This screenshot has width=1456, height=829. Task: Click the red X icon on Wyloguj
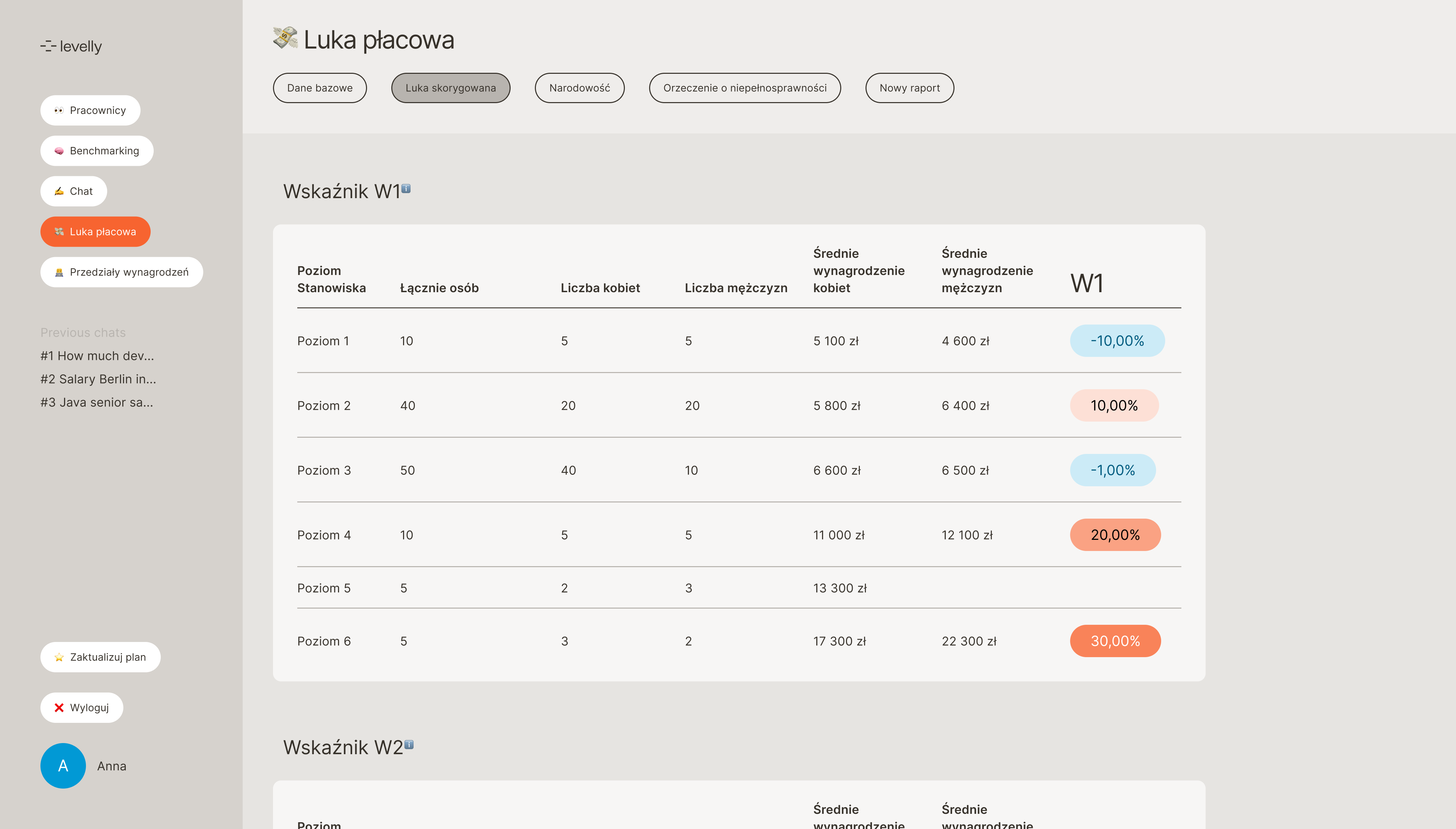point(59,708)
